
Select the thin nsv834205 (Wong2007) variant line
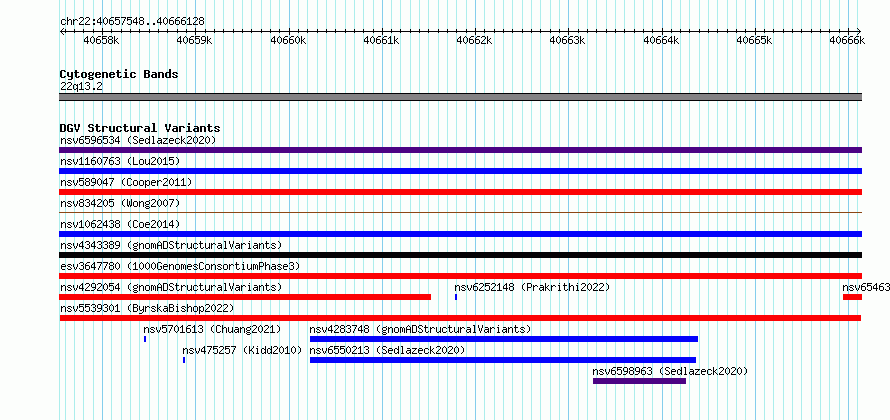point(460,212)
